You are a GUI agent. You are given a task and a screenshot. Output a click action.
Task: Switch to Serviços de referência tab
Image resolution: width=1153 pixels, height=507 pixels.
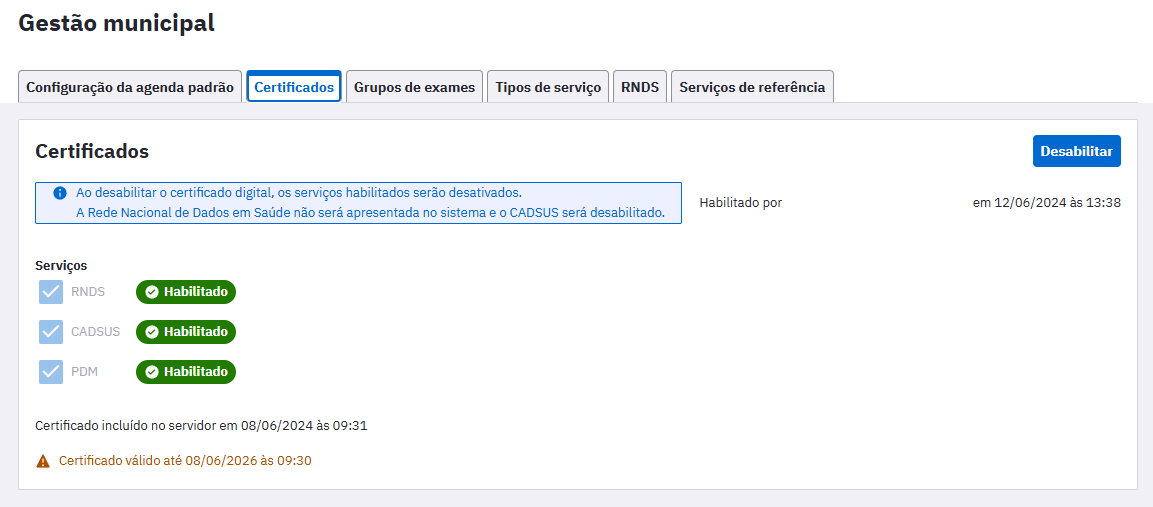pyautogui.click(x=752, y=87)
